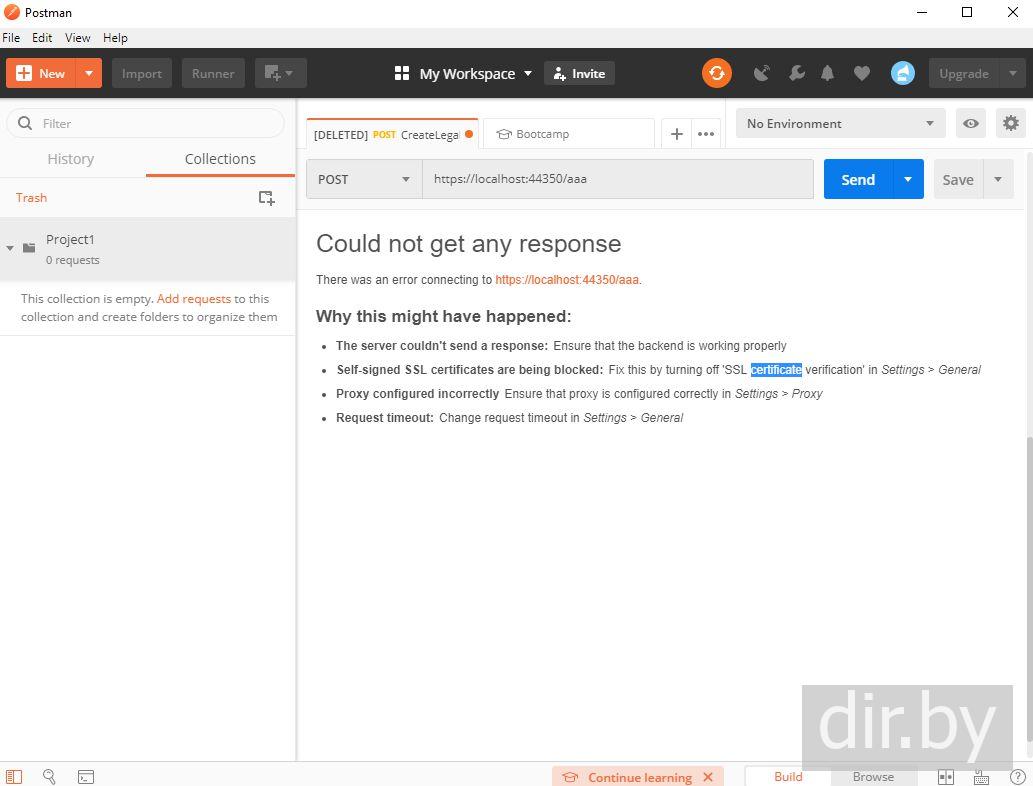Screen dimensions: 1033x786
Task: Open the Find and Replace icon
Action: tap(49, 777)
